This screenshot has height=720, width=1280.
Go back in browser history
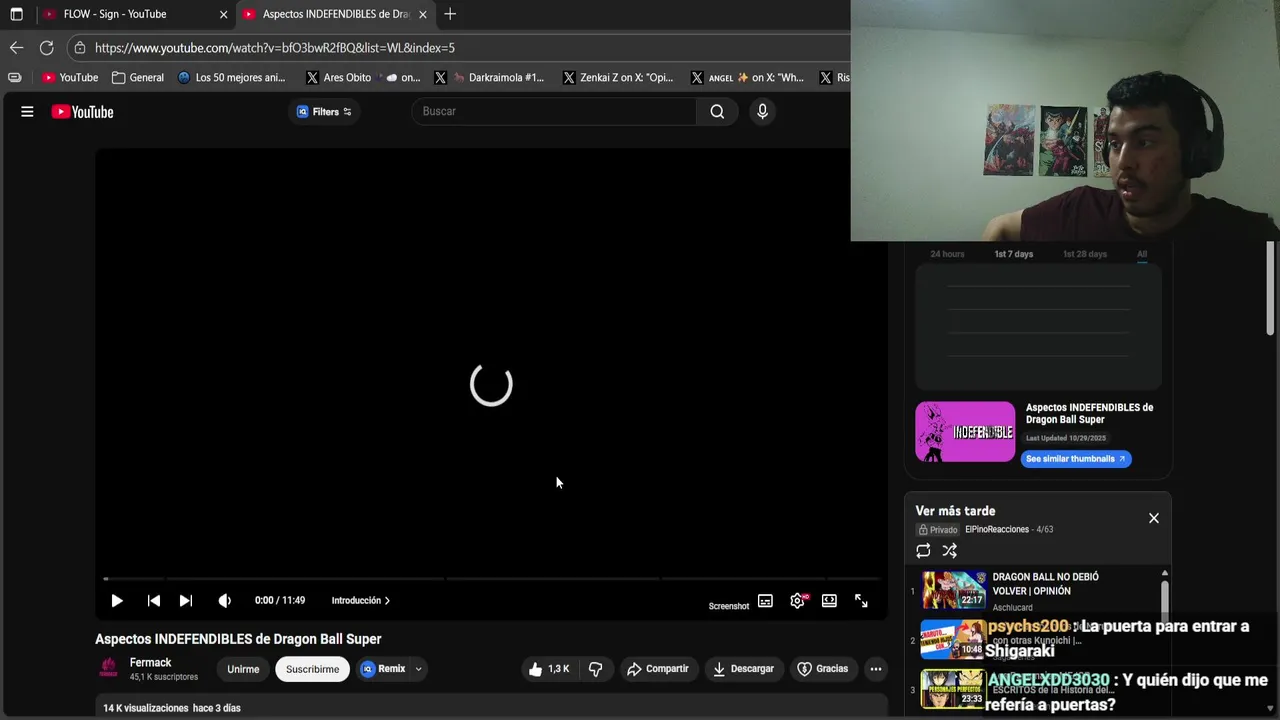pos(16,47)
